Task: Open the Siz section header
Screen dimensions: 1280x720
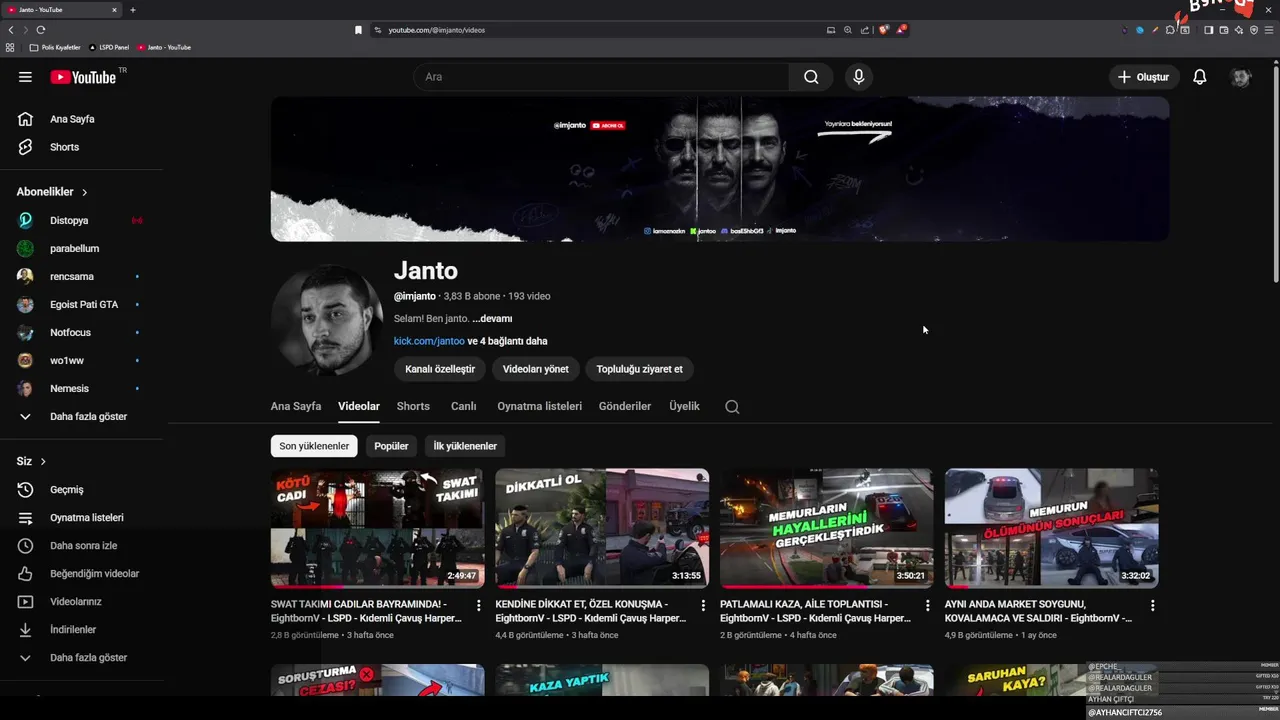Action: [31, 461]
